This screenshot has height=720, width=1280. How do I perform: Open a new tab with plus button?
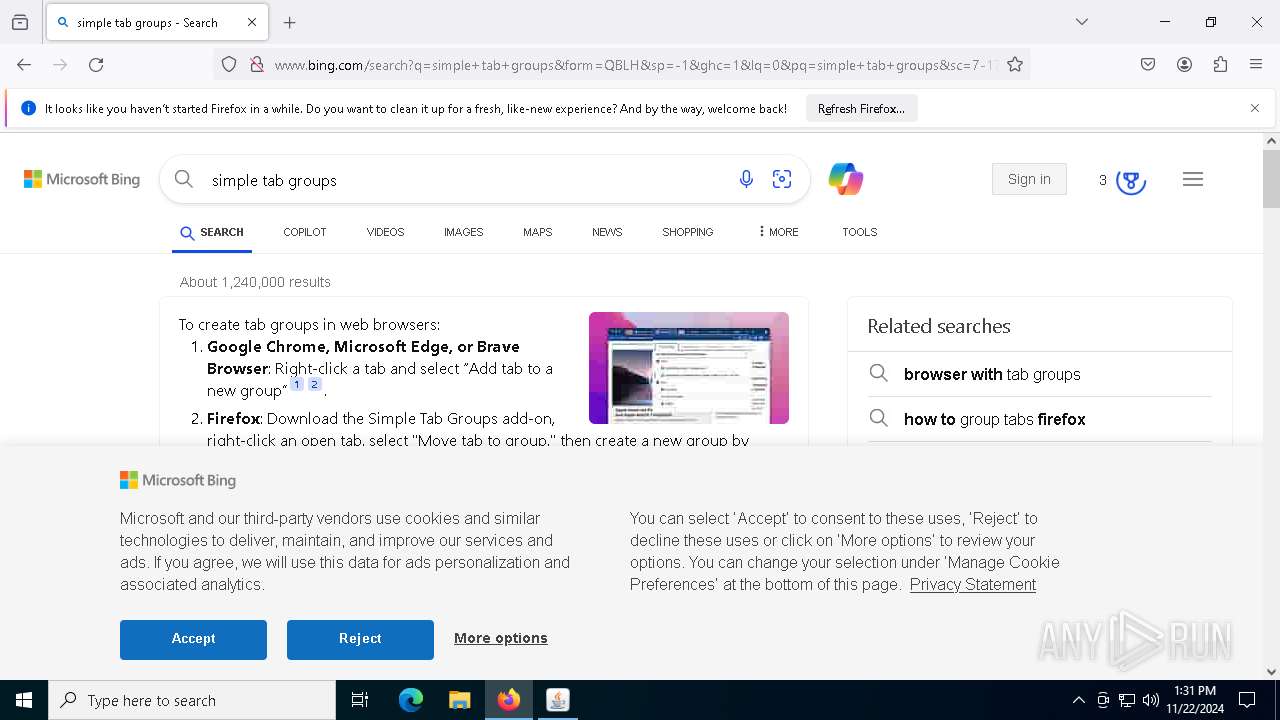[x=290, y=22]
